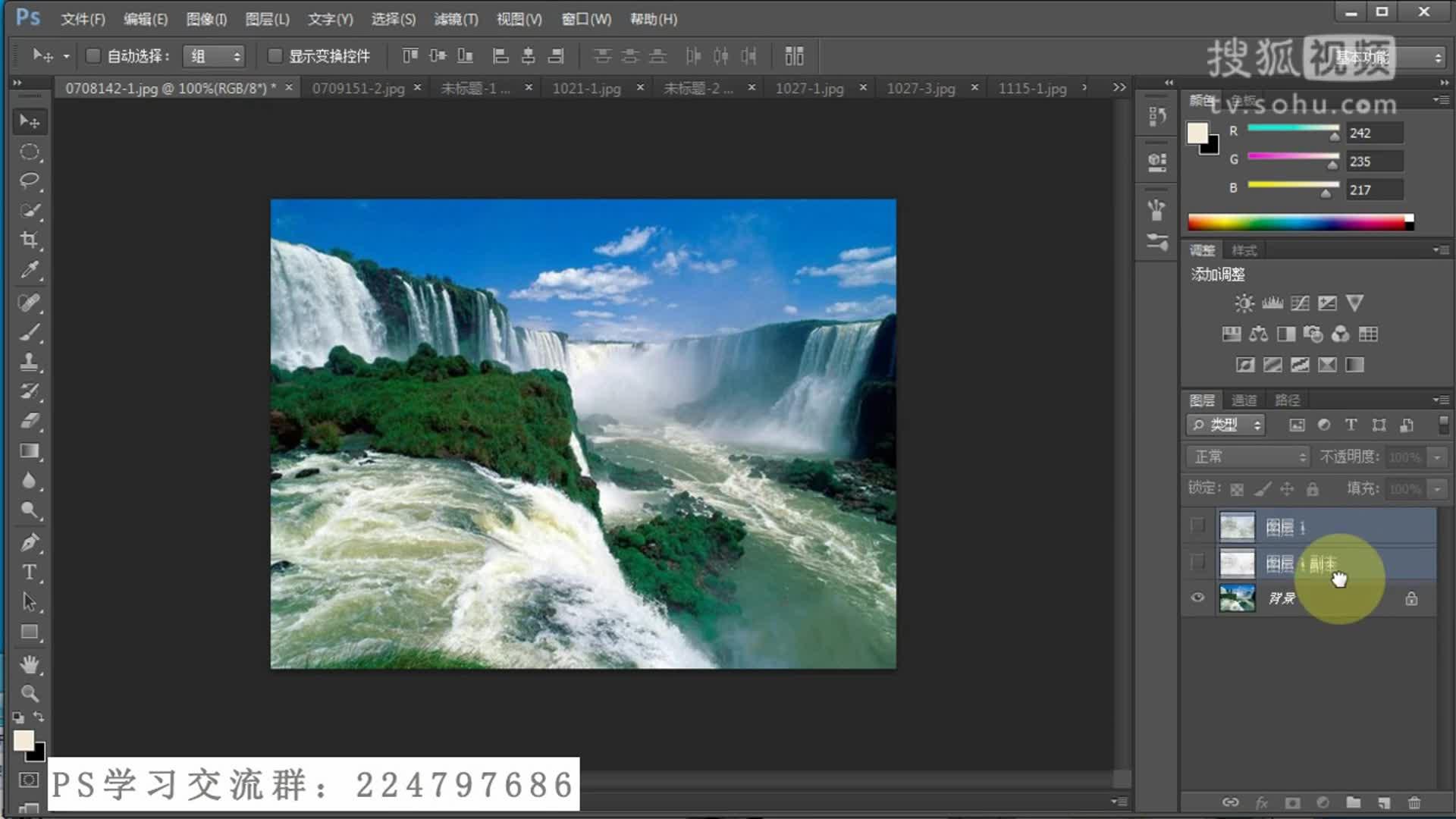
Task: Show layer 1 via visibility box
Action: pos(1197,526)
